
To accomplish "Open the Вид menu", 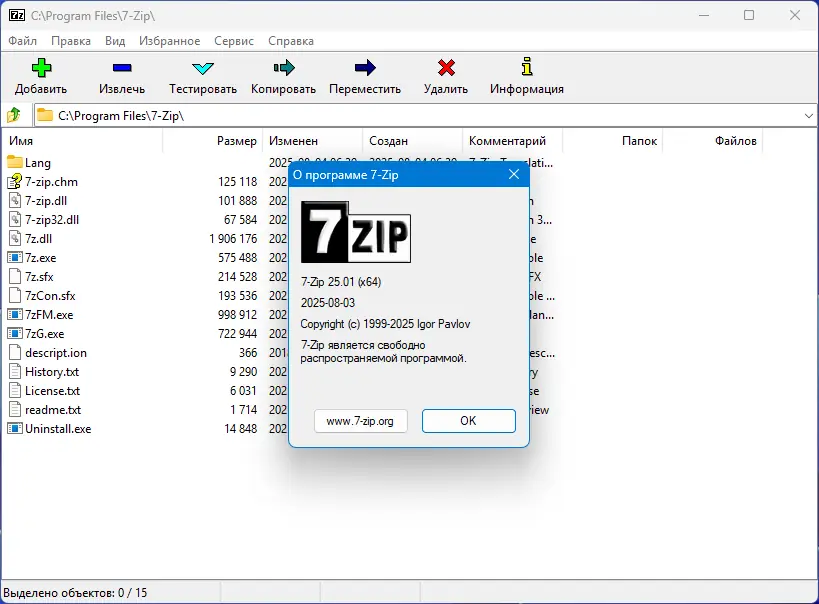I will pos(115,41).
